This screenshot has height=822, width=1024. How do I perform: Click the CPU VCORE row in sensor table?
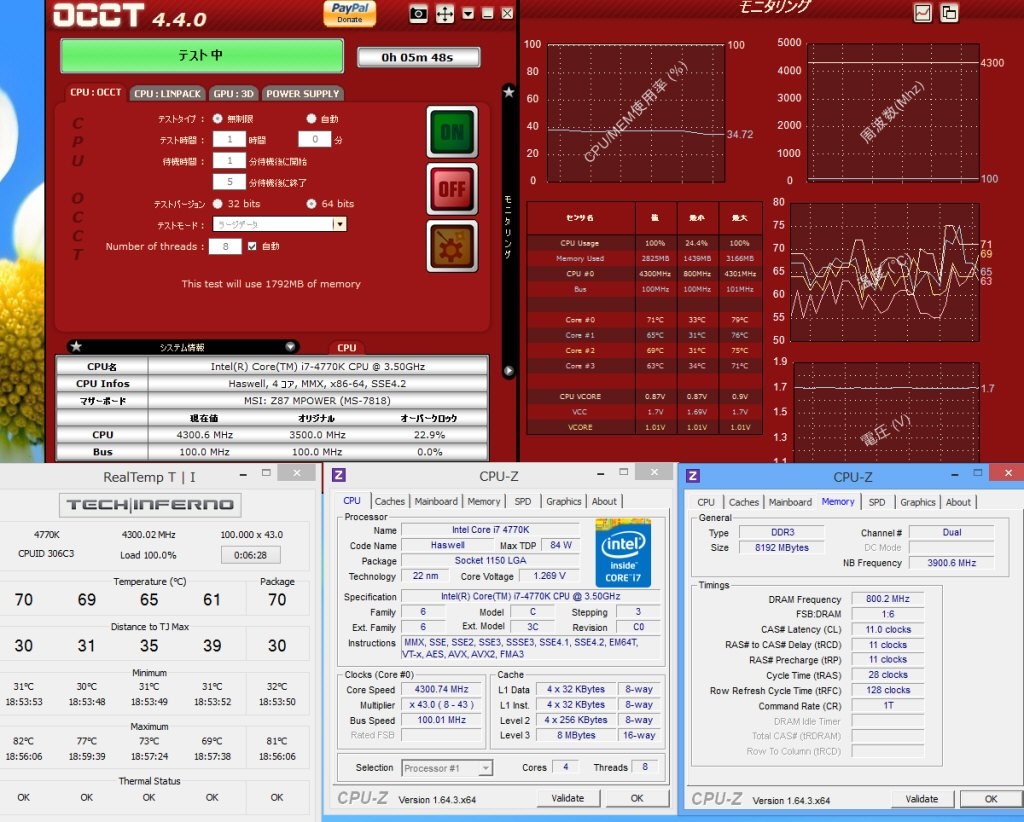645,396
